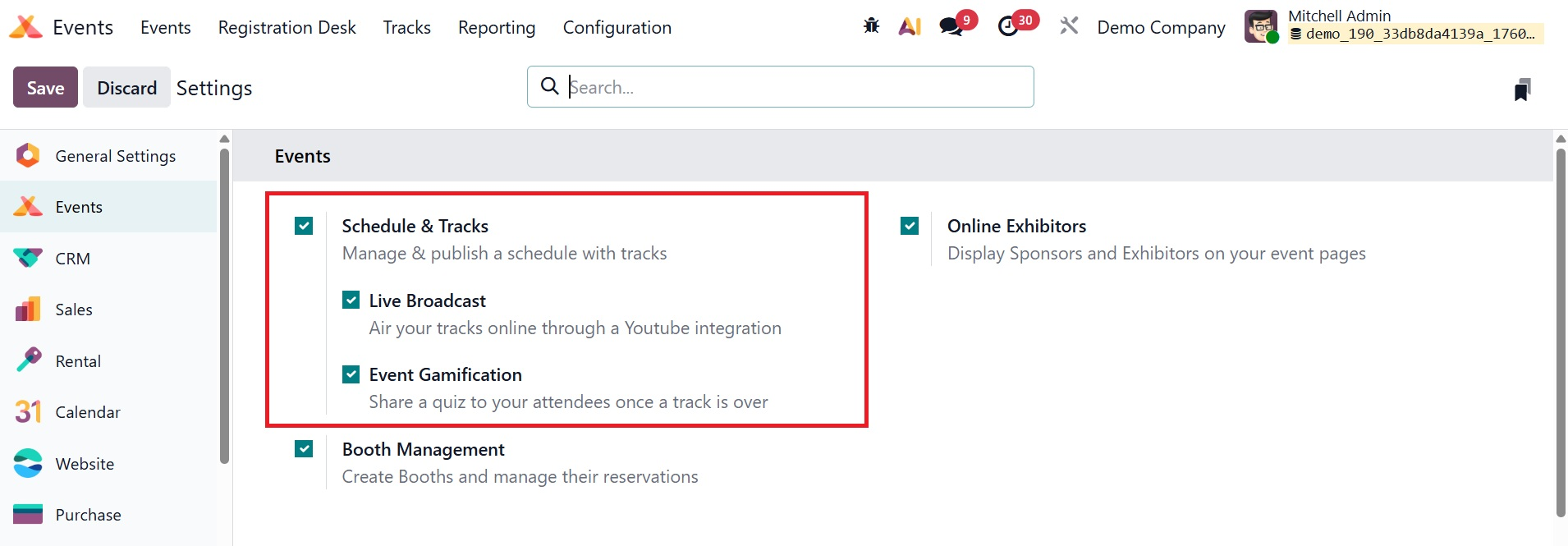Click the wrench tools icon
This screenshot has width=1568, height=546.
click(x=1069, y=26)
